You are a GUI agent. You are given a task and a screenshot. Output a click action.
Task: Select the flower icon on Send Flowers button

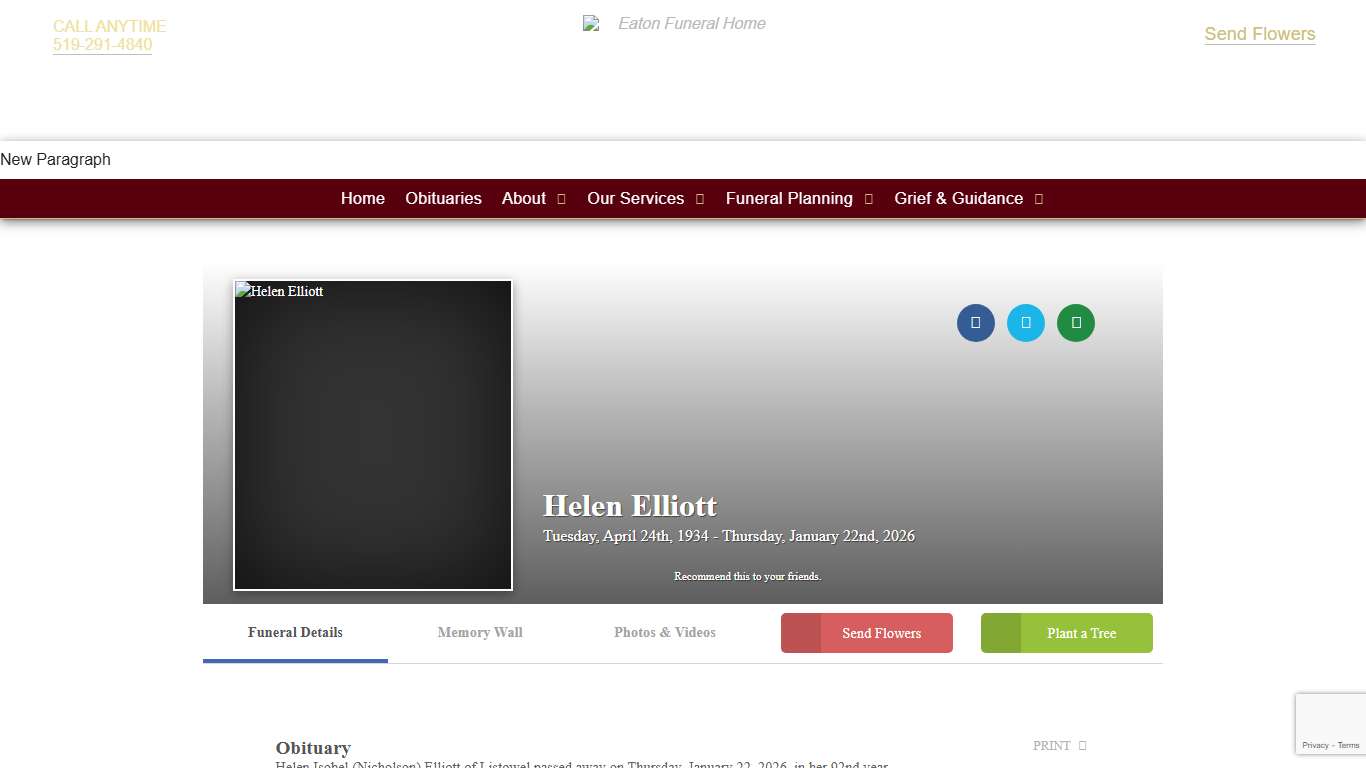(x=802, y=632)
